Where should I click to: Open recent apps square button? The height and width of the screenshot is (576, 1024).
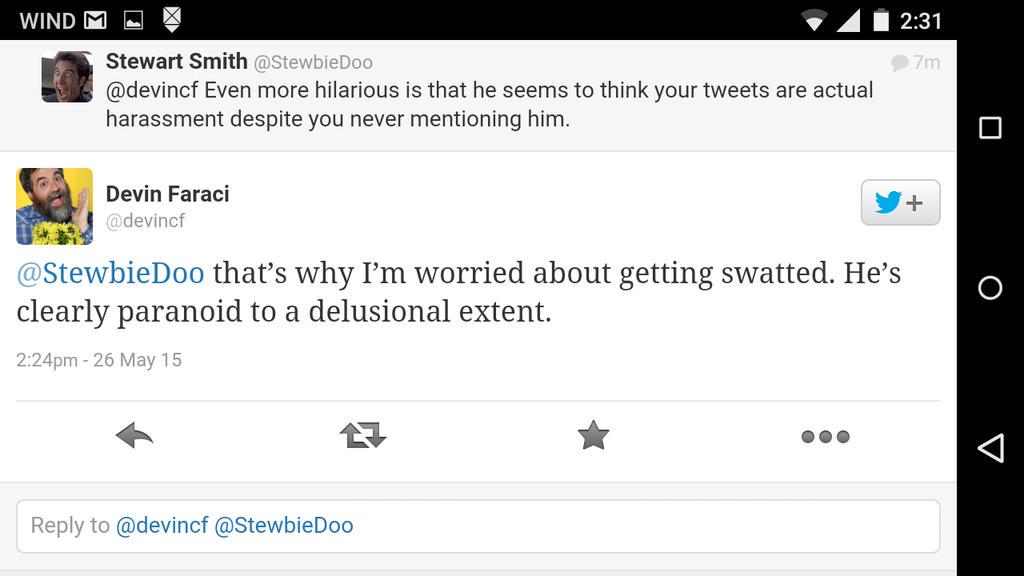[990, 127]
